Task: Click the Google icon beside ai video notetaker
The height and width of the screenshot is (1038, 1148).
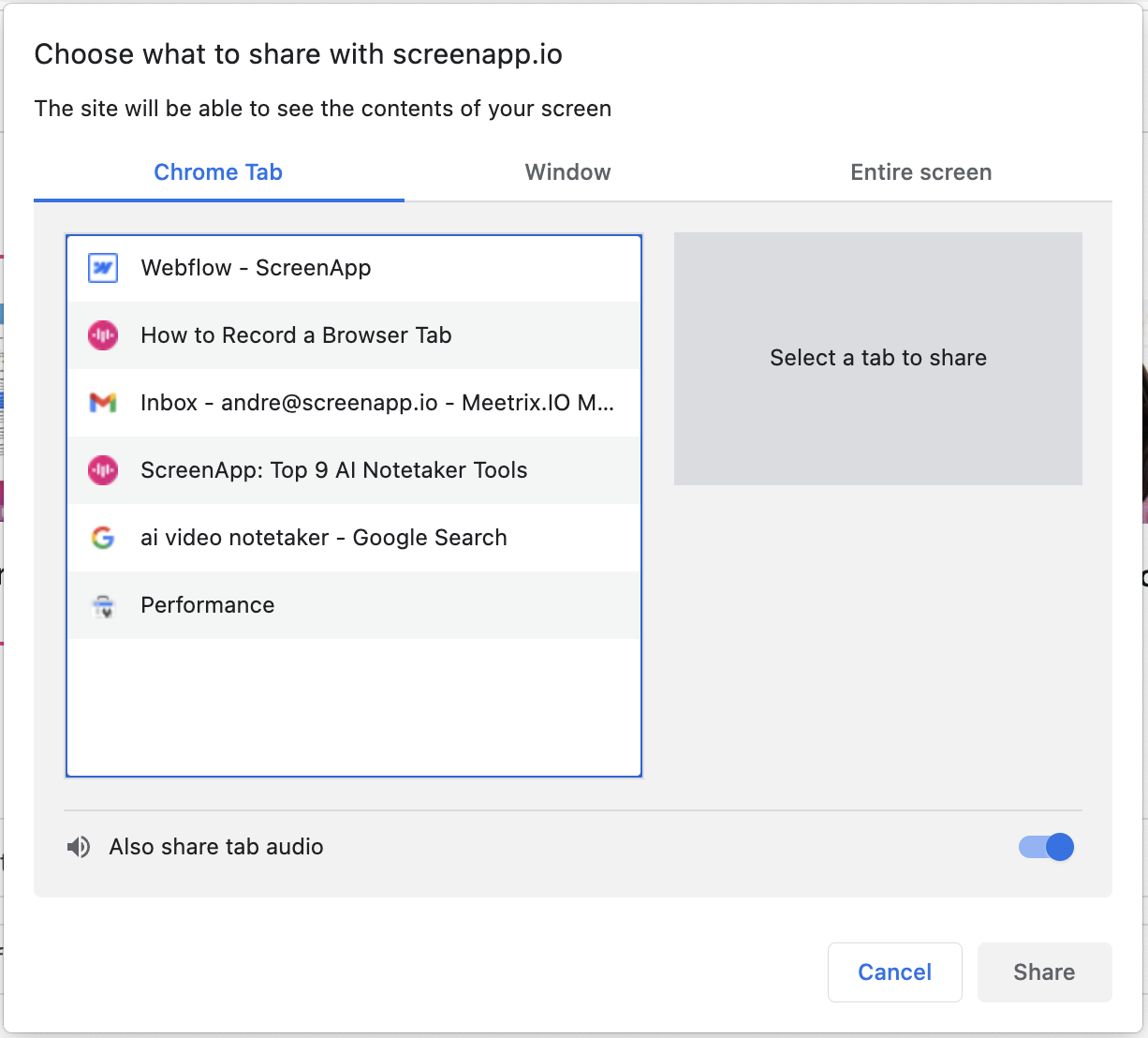Action: pos(102,538)
